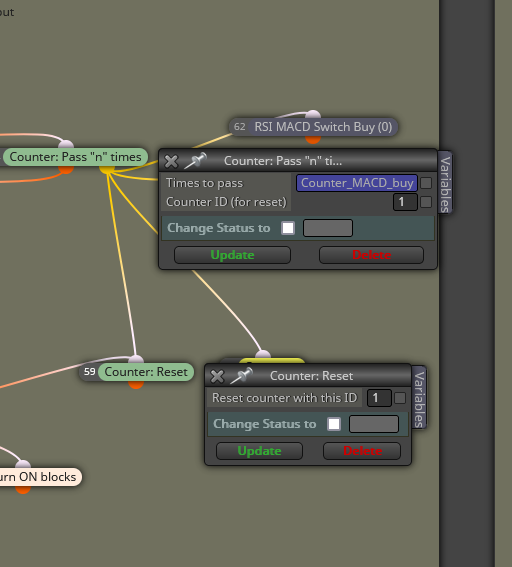Viewport: 512px width, 567px height.
Task: Pin the Counter: Reset properties panel
Action: [x=242, y=376]
